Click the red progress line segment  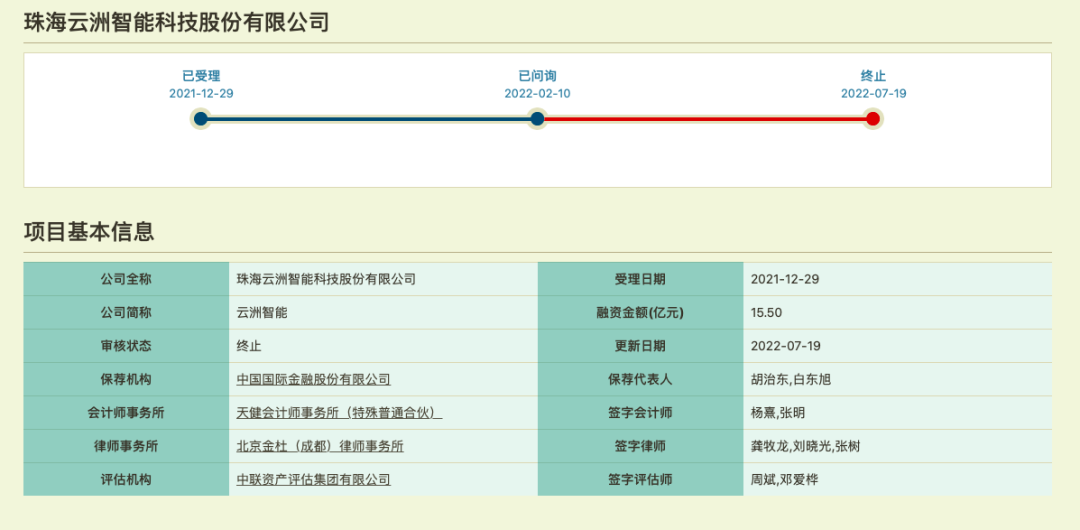coord(705,119)
